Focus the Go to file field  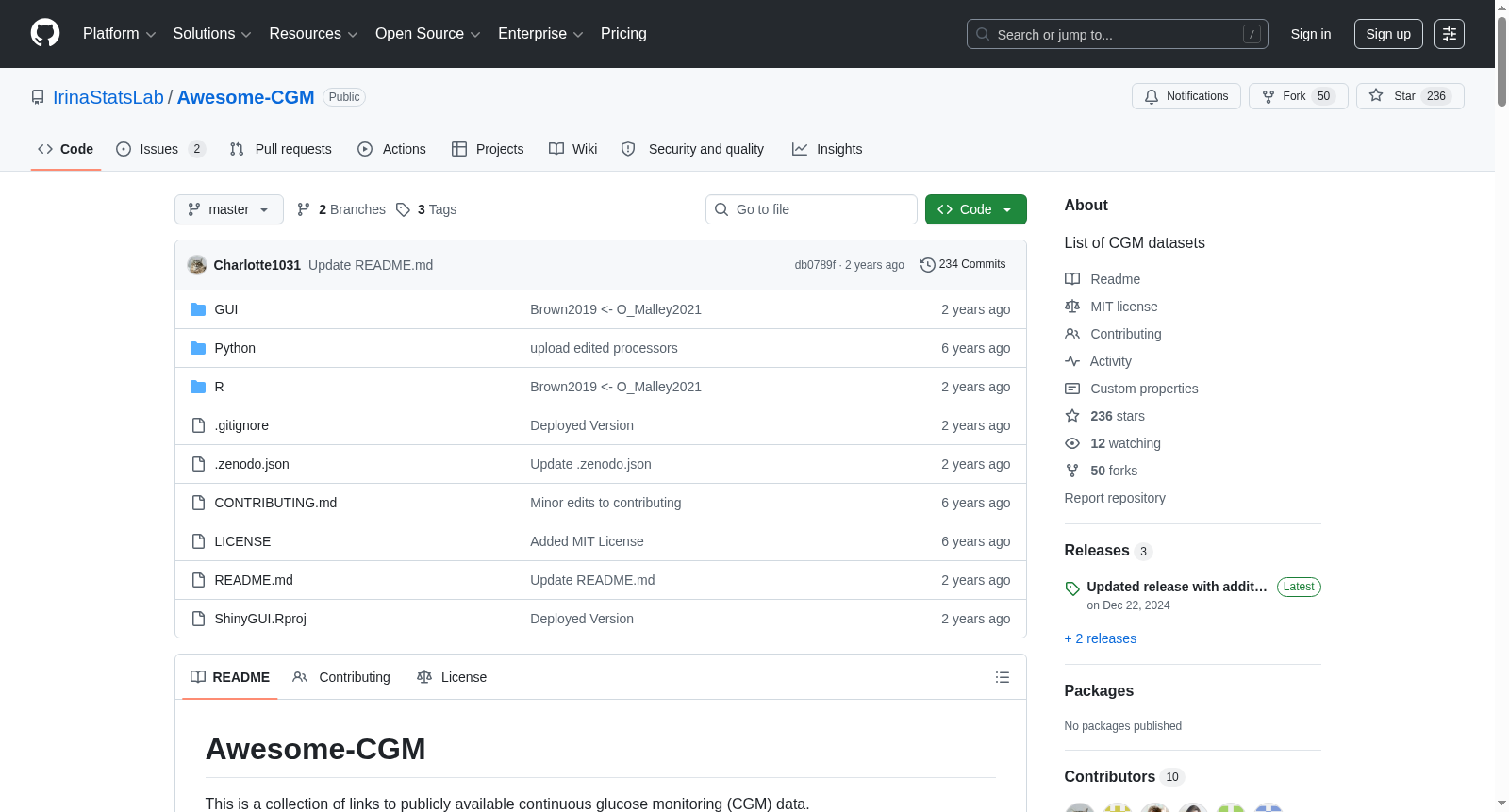tap(811, 209)
